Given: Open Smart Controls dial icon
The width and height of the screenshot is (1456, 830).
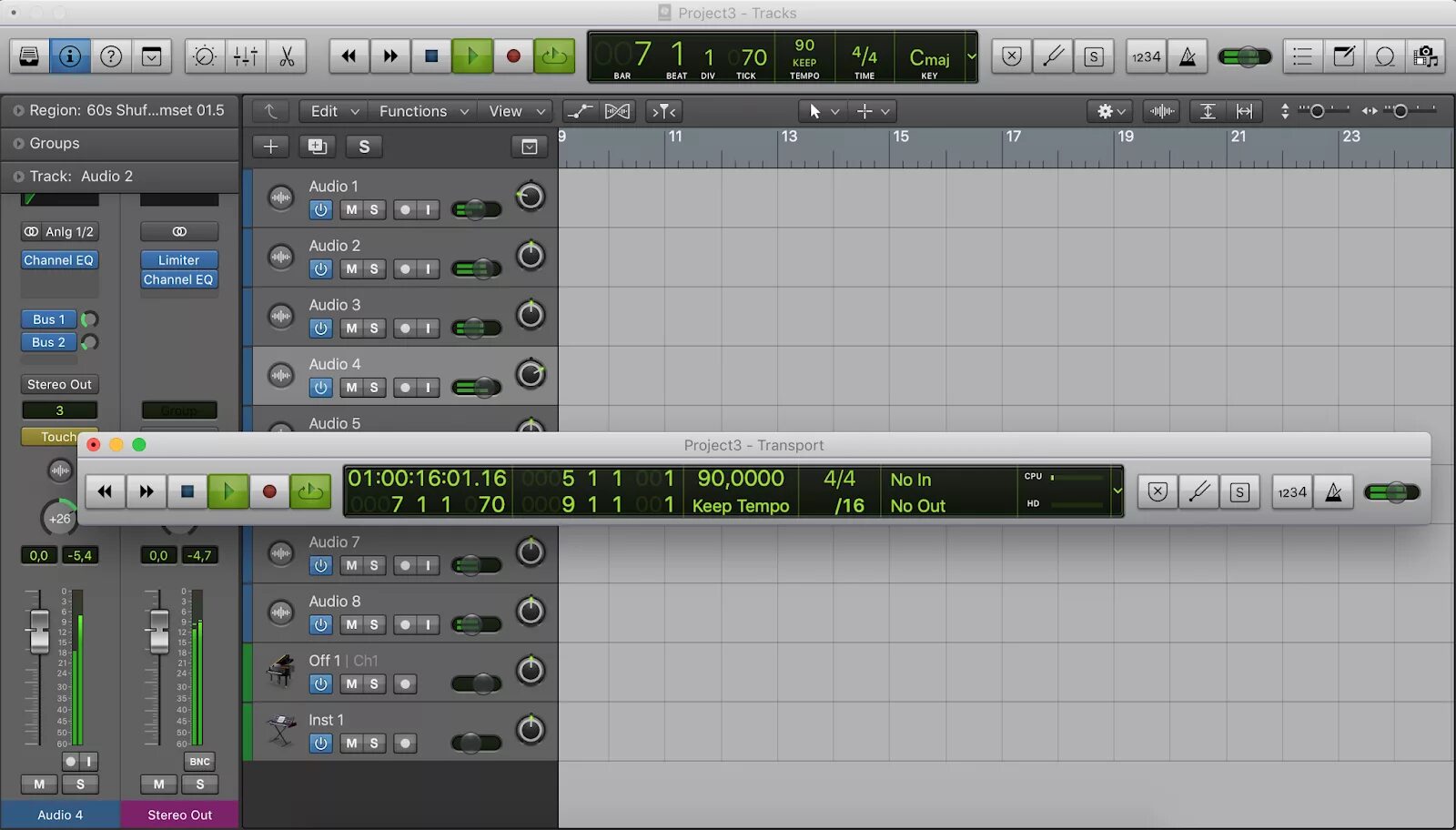Looking at the screenshot, I should (x=205, y=56).
